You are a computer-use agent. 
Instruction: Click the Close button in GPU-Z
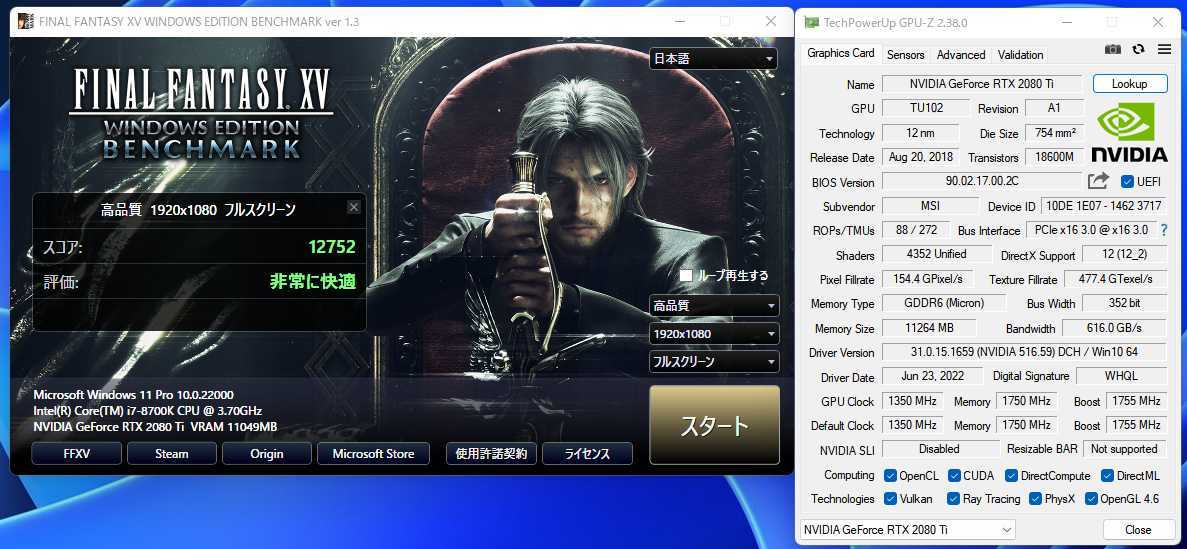point(1138,529)
